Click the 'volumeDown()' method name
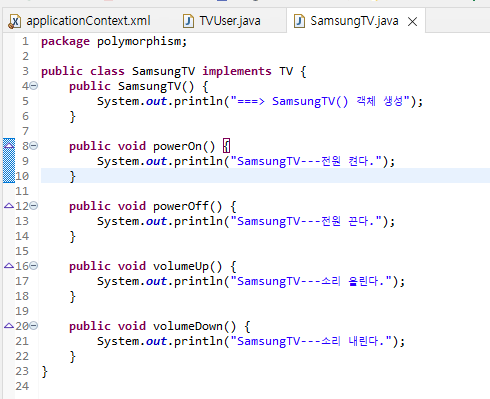Screen dimensions: 490x399 pos(194,326)
